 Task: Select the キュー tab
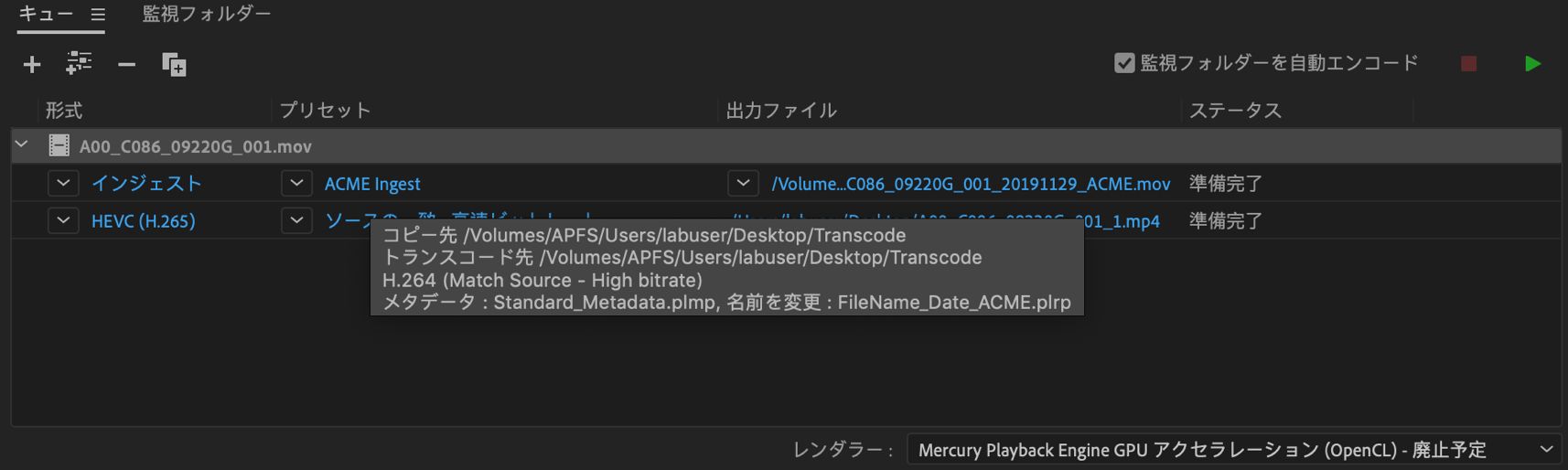click(46, 15)
